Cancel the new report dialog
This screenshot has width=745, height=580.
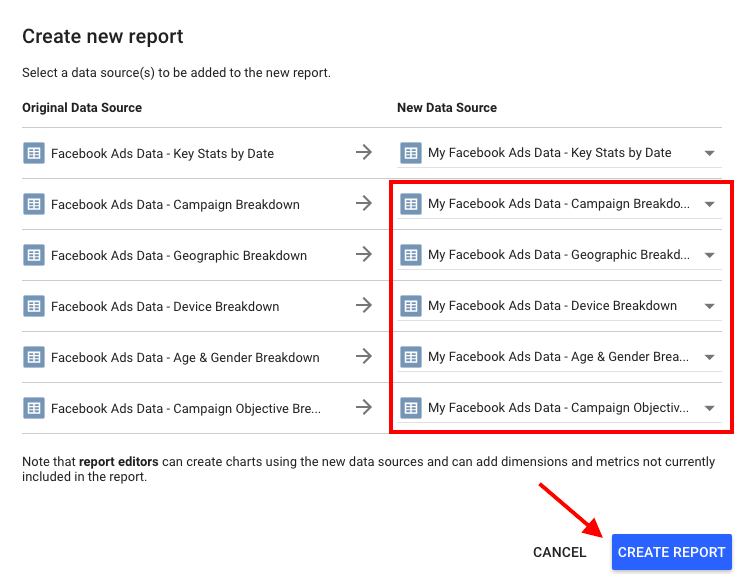coord(559,552)
